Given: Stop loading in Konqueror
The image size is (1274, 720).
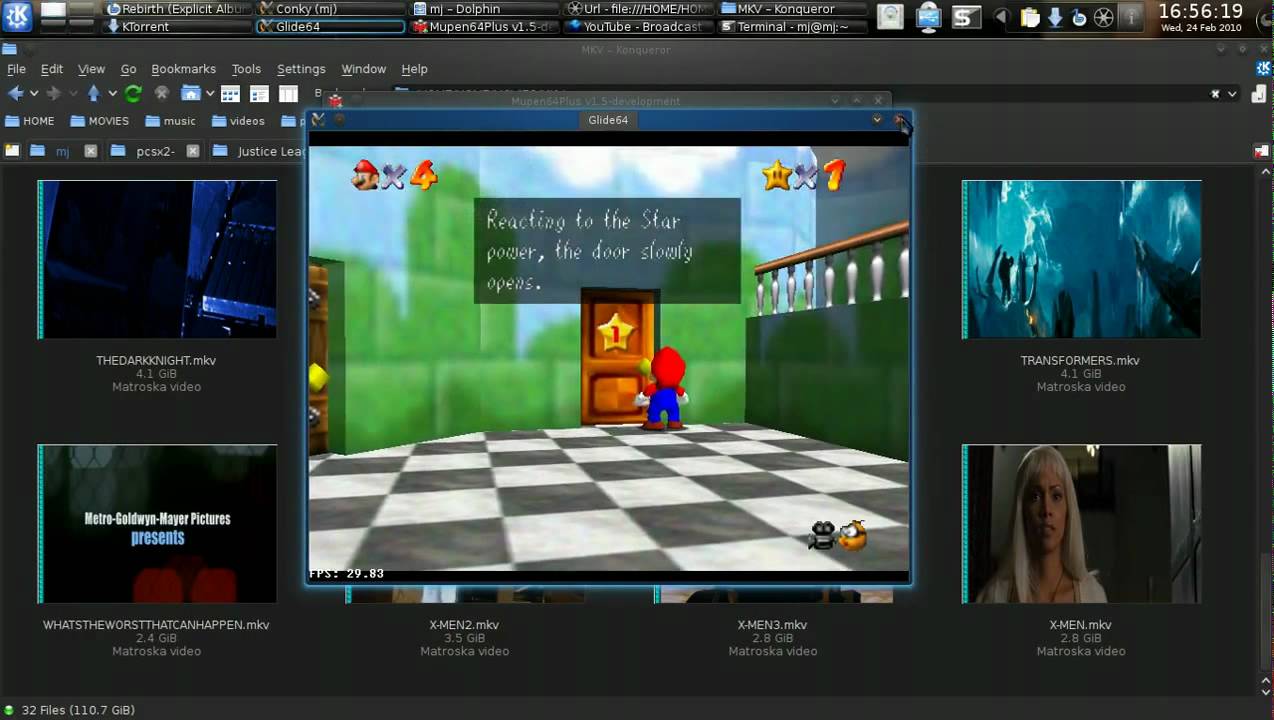Looking at the screenshot, I should pyautogui.click(x=161, y=93).
